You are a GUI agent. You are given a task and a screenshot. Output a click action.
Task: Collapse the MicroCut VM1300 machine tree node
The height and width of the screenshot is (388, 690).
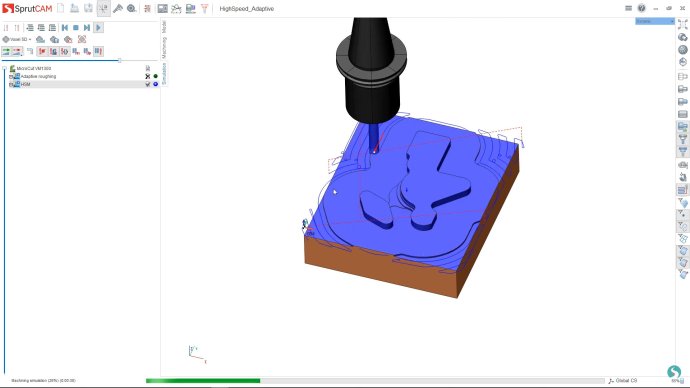[x=4, y=69]
